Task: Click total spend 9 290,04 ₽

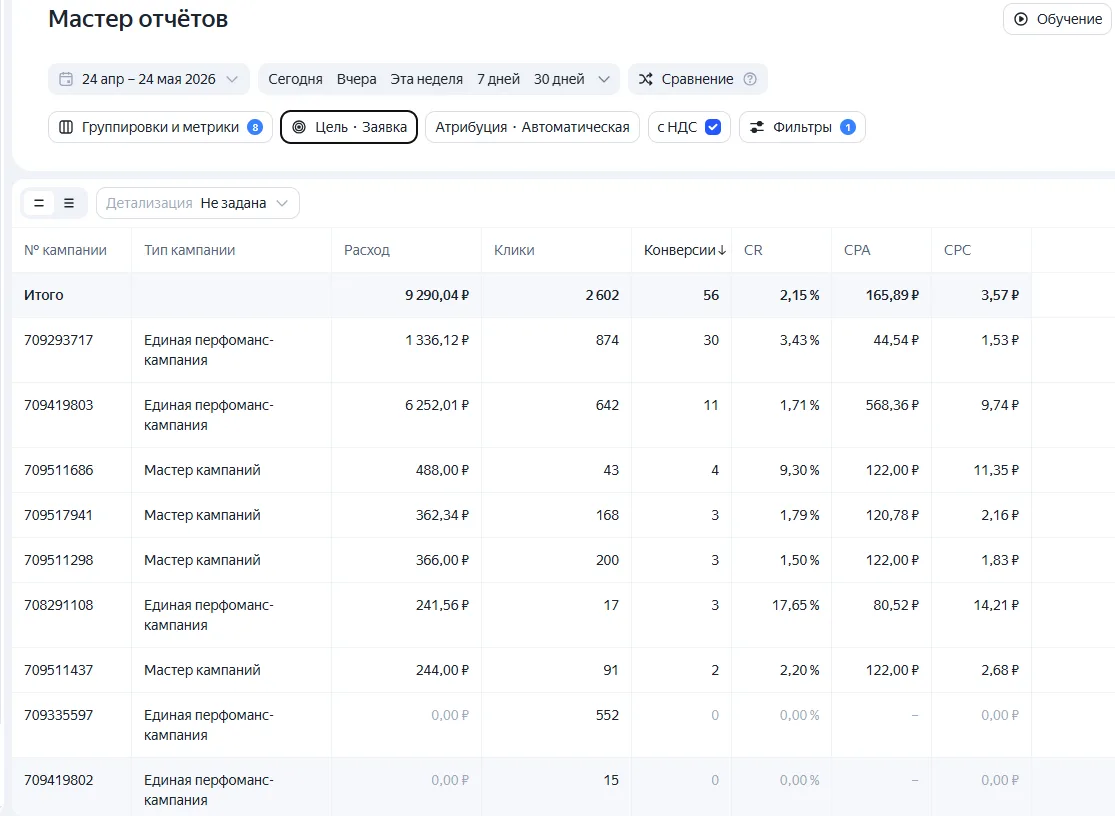Action: point(437,295)
